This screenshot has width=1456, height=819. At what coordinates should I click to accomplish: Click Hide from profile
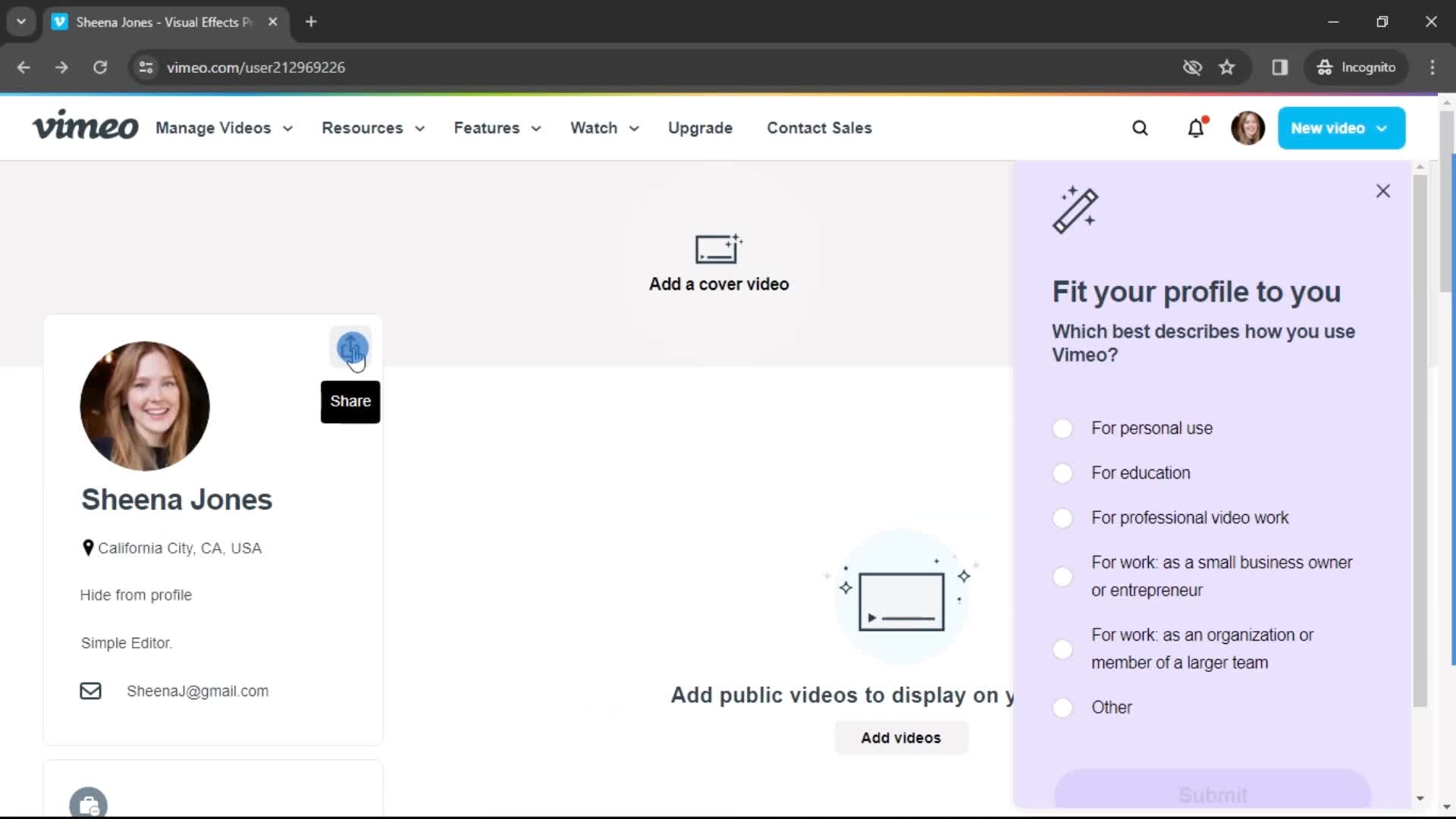[x=136, y=595]
